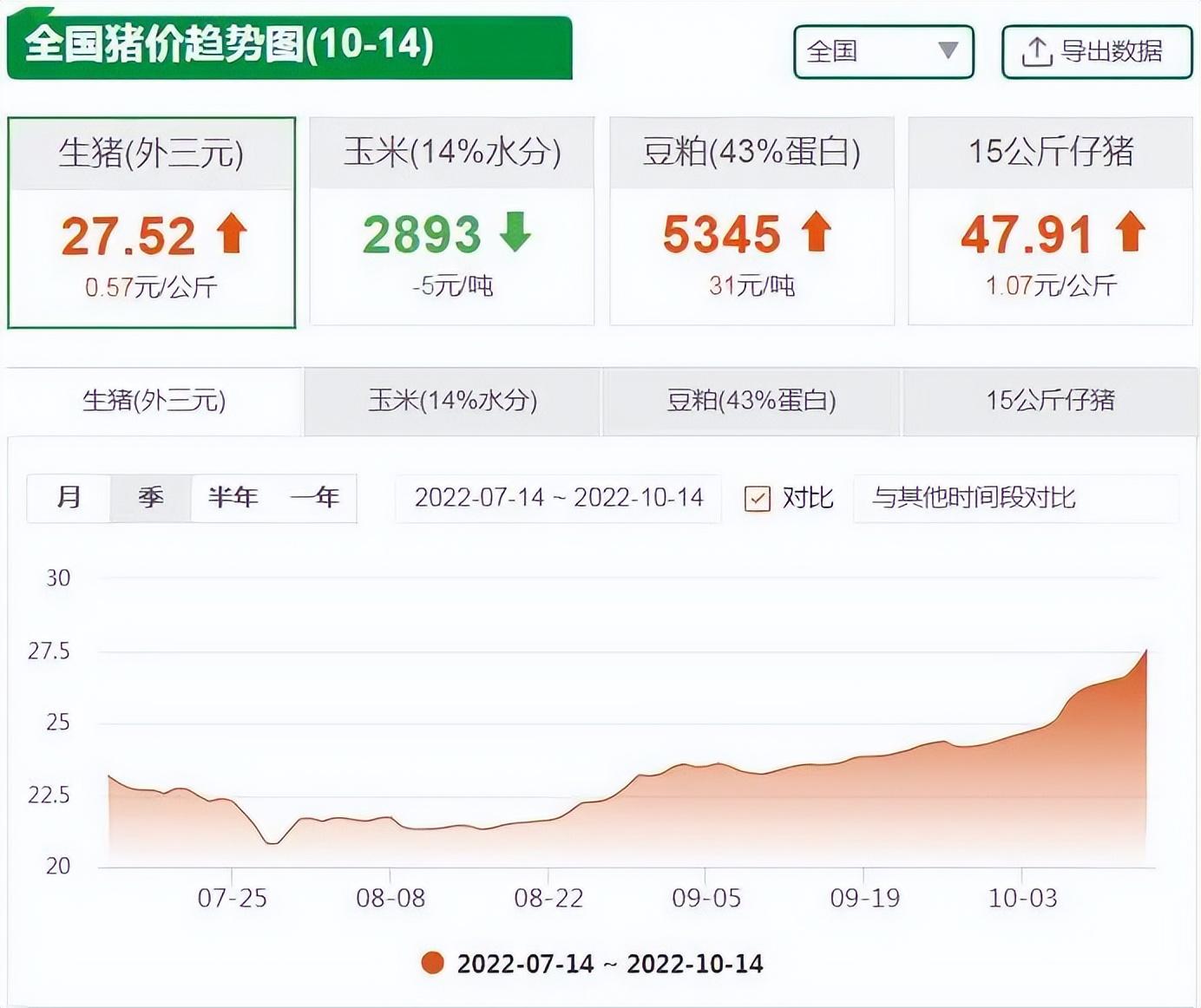The image size is (1201, 1008).
Task: Click the 导出数据 export button
Action: pos(1097,52)
